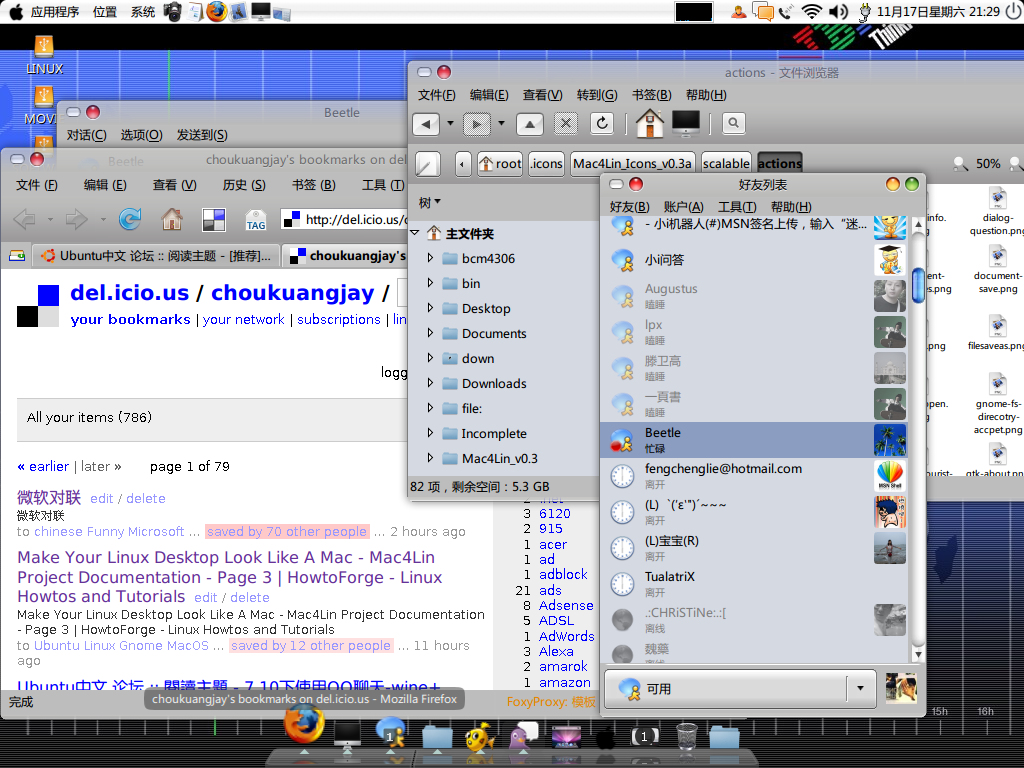1024x768 pixels.
Task: Click the Stop loading button in file browser
Action: pos(566,123)
